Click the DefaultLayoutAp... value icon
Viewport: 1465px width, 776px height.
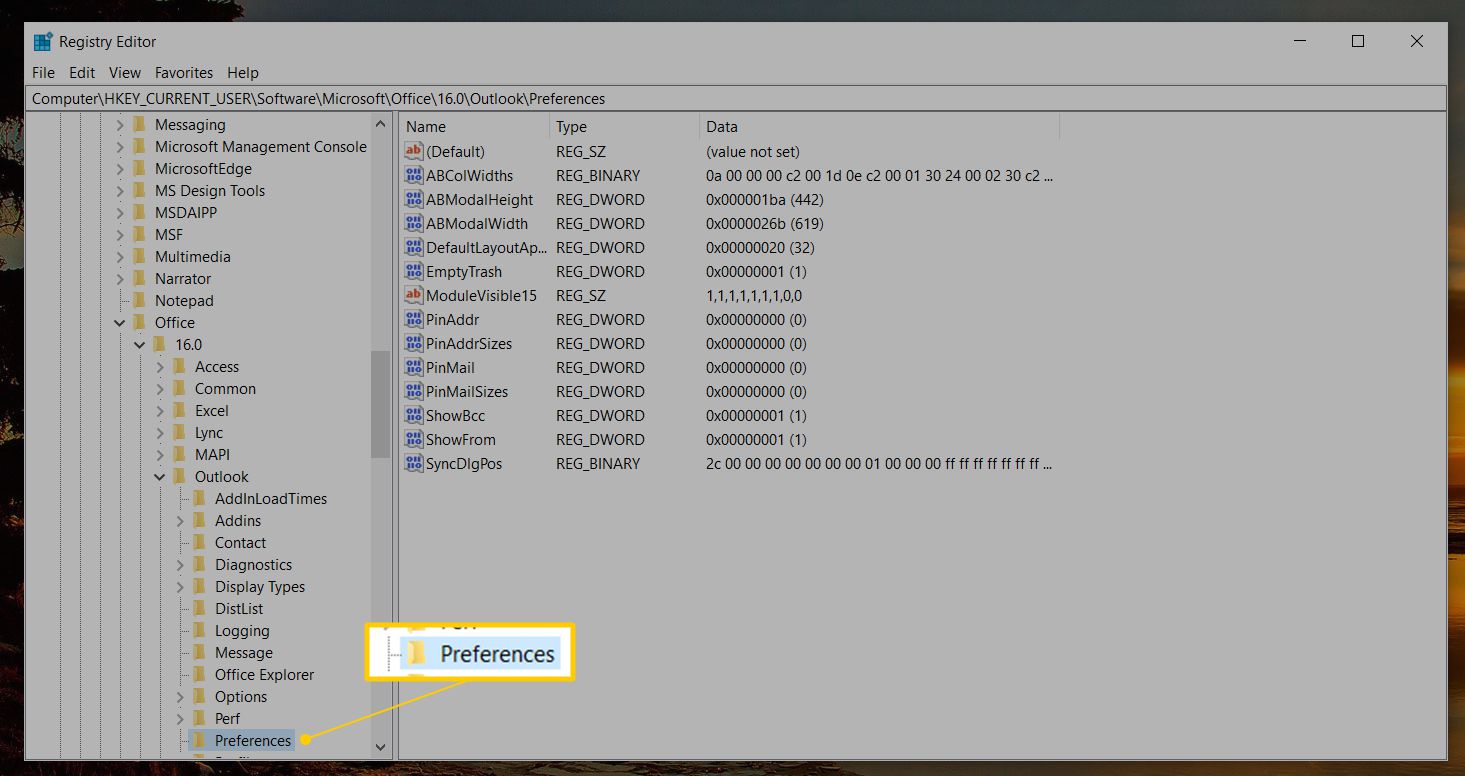click(x=414, y=247)
